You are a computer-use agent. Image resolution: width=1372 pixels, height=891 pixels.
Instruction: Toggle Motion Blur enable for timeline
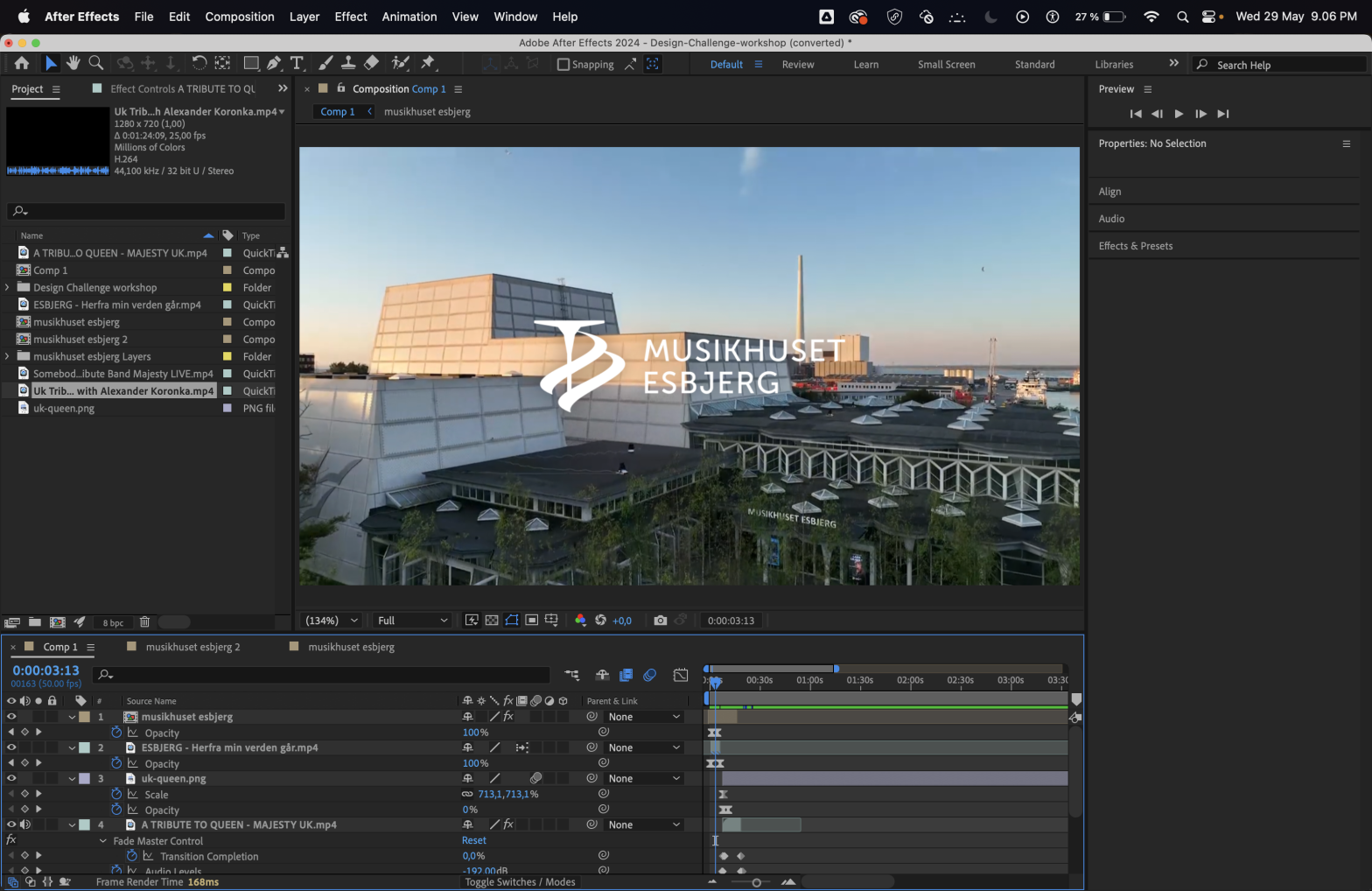coord(650,675)
